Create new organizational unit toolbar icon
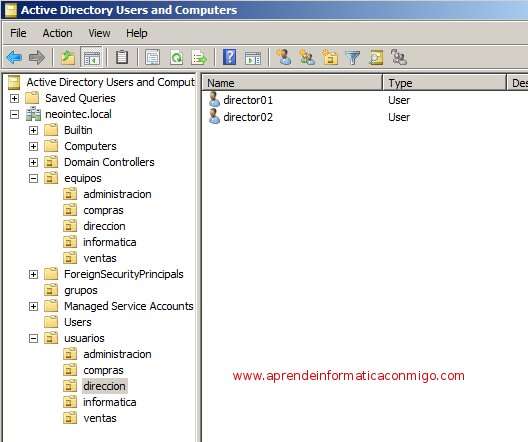528x442 pixels. pos(330,57)
